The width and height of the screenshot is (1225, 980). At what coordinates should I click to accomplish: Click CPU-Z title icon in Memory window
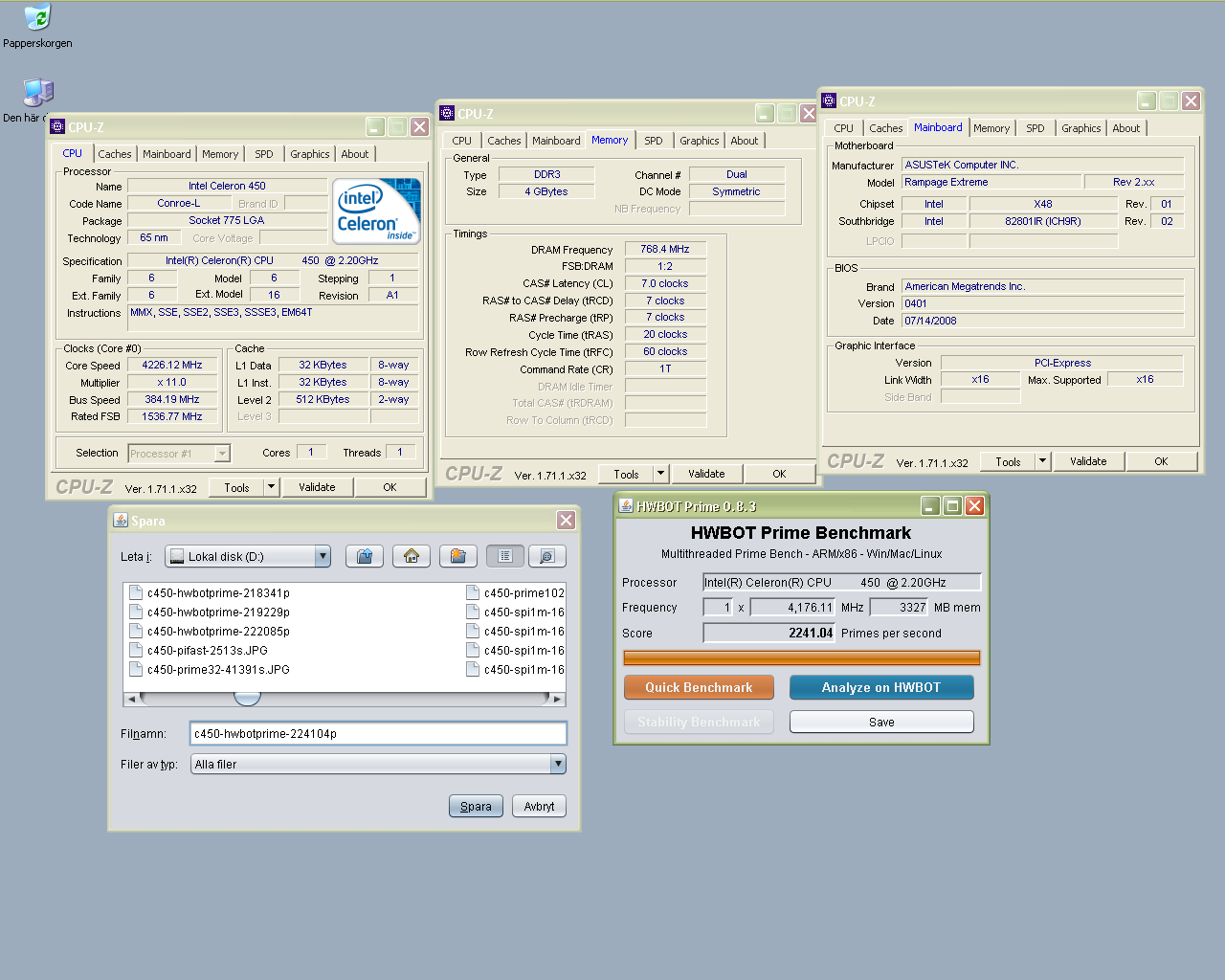click(x=447, y=113)
